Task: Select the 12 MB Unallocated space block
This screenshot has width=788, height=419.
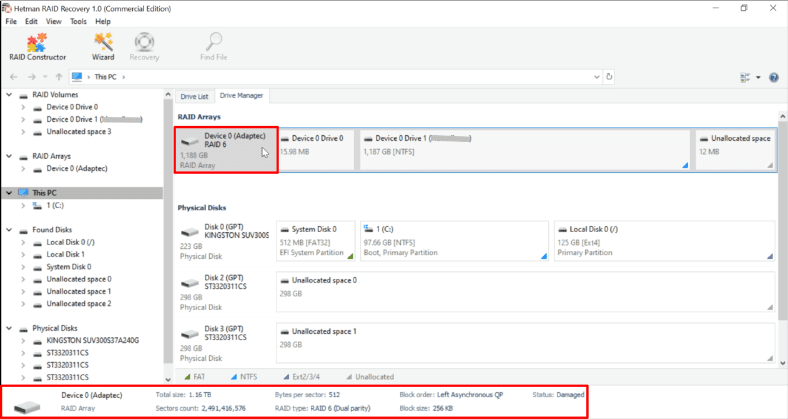Action: click(735, 150)
